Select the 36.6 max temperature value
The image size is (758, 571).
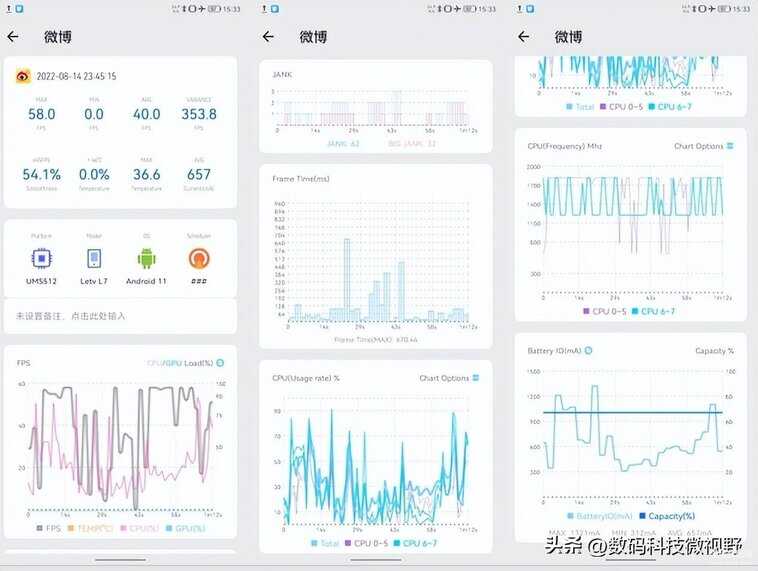(146, 174)
